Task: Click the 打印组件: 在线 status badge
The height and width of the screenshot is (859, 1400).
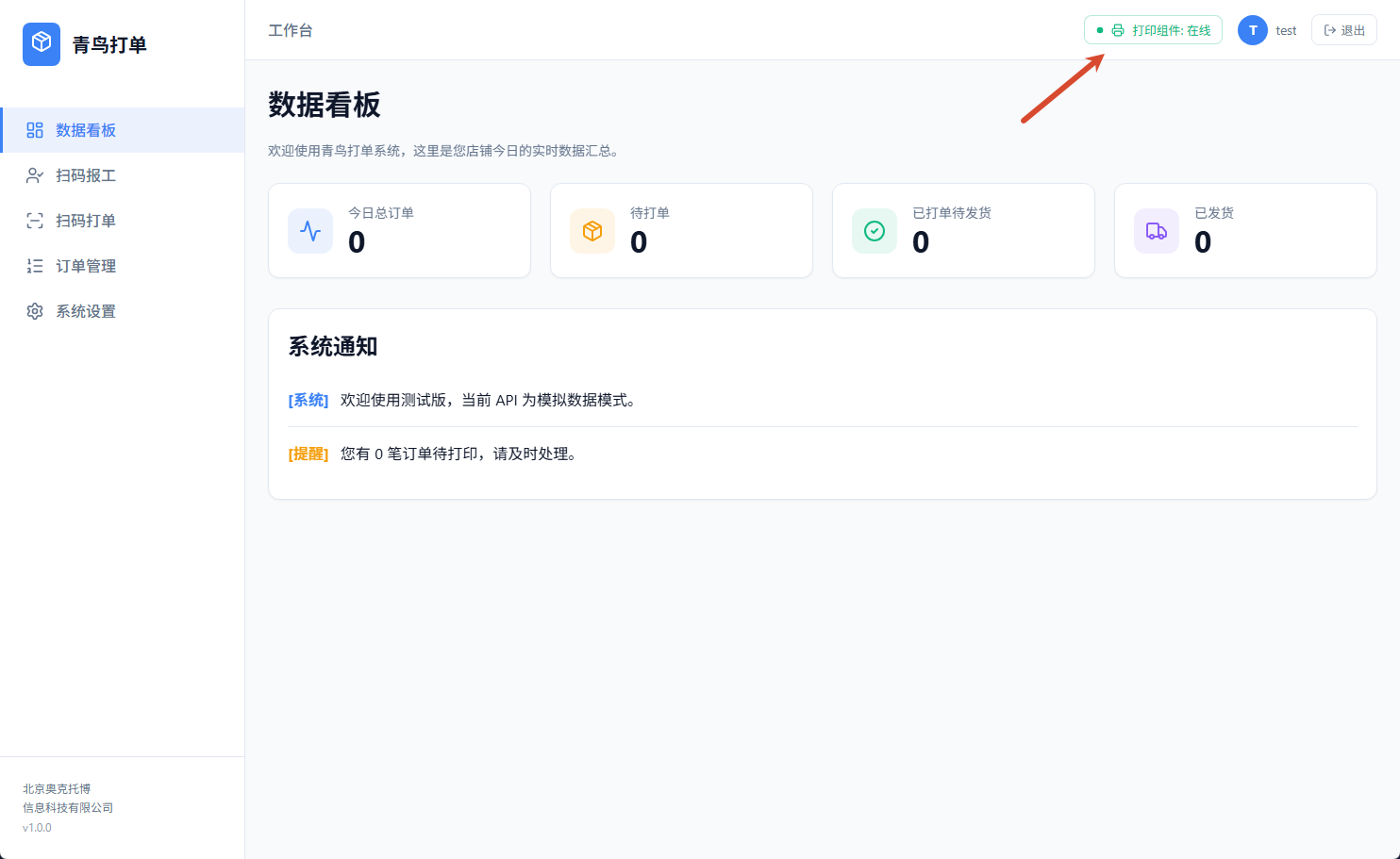Action: (1153, 30)
